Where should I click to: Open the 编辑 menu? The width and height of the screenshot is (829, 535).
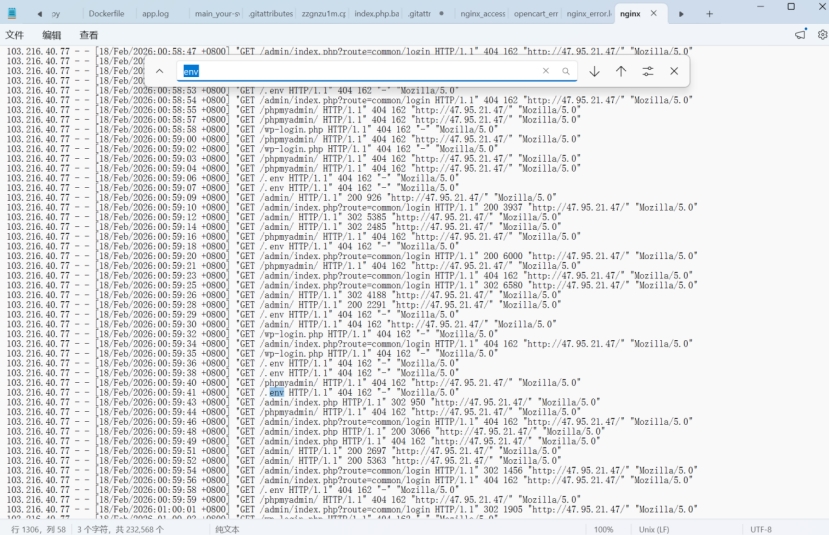coord(51,35)
